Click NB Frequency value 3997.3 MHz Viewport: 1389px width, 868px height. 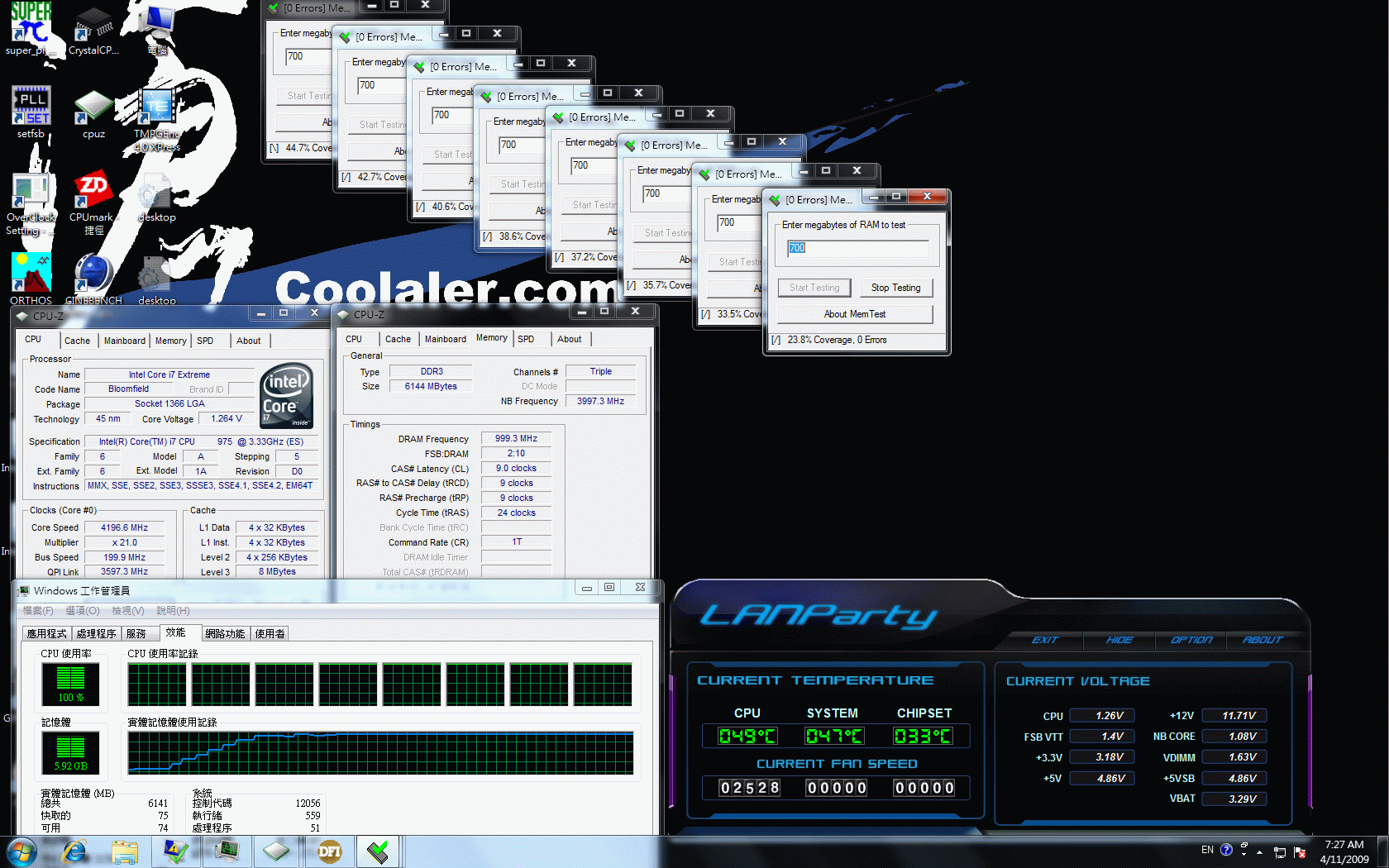(x=600, y=401)
